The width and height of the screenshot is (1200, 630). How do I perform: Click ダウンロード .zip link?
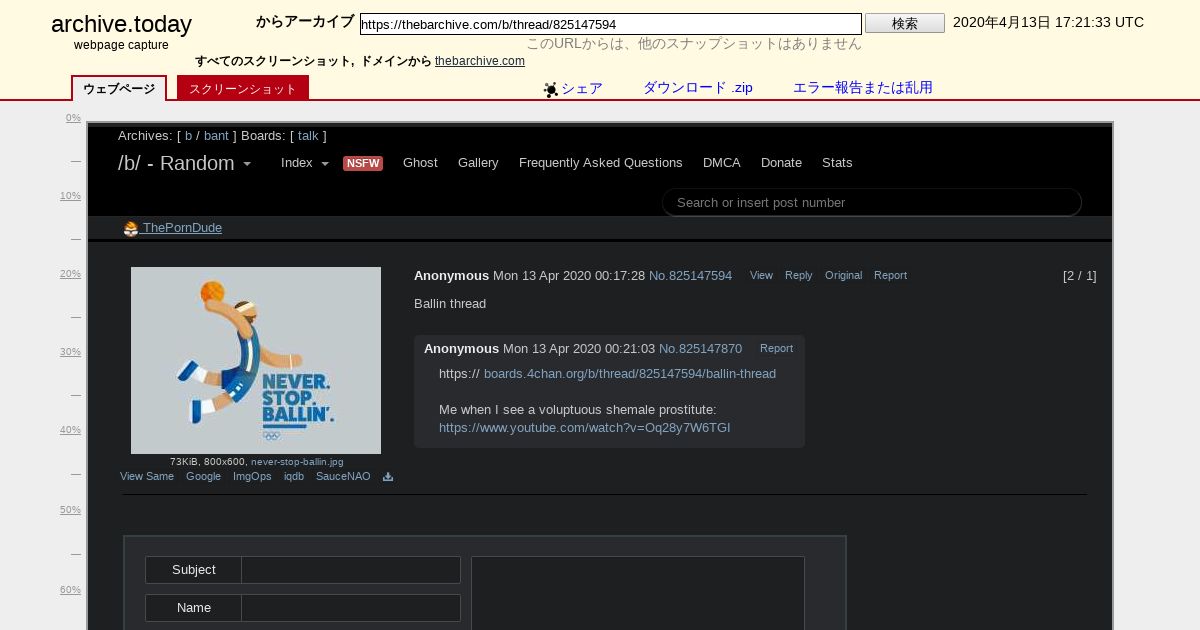(698, 88)
